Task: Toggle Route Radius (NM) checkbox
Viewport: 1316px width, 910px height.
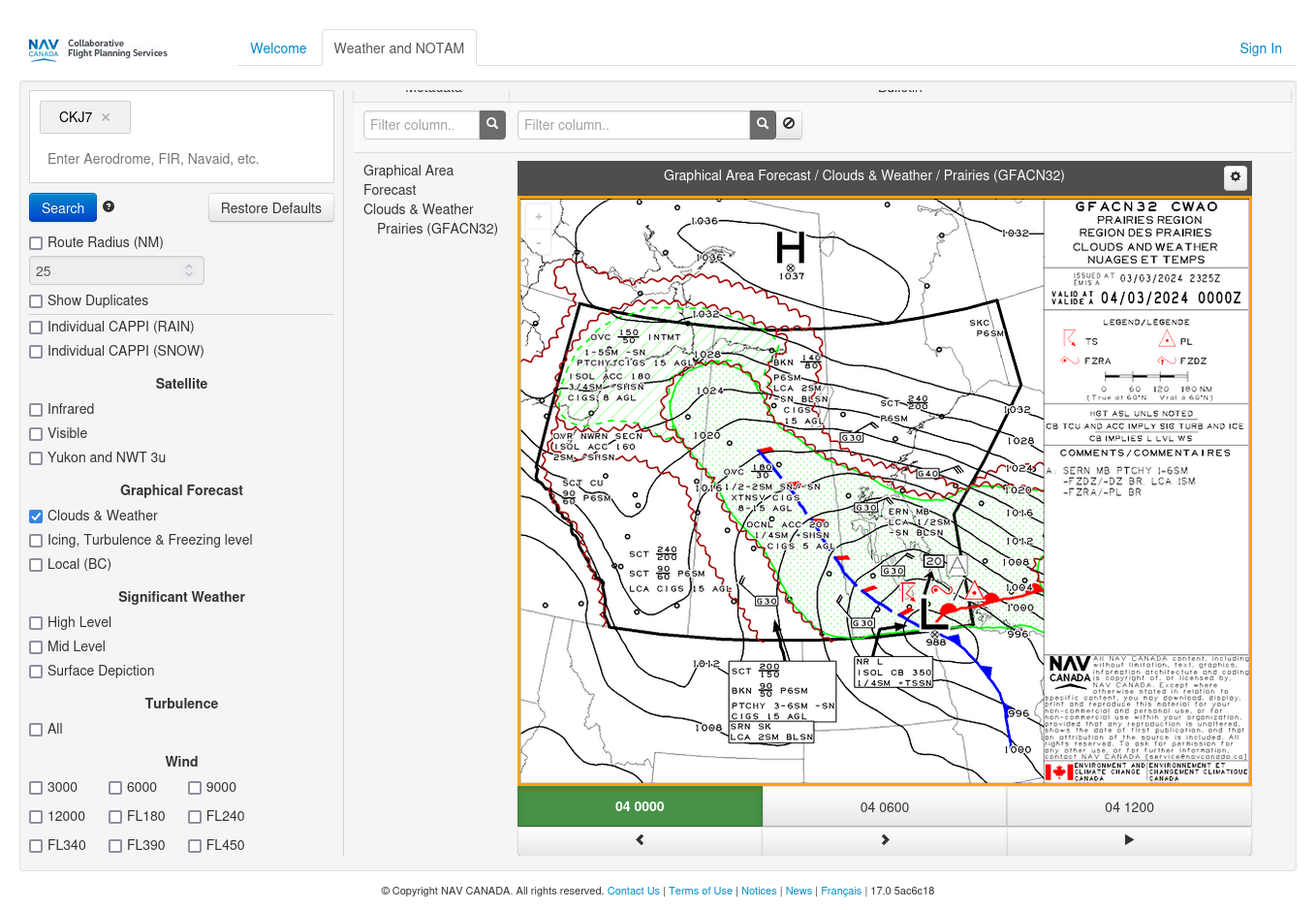Action: 36,243
